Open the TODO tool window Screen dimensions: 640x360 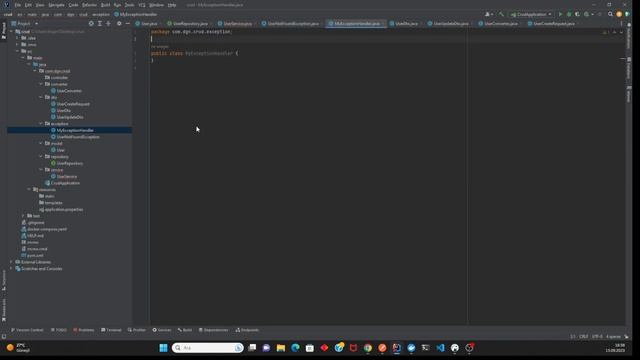click(59, 330)
